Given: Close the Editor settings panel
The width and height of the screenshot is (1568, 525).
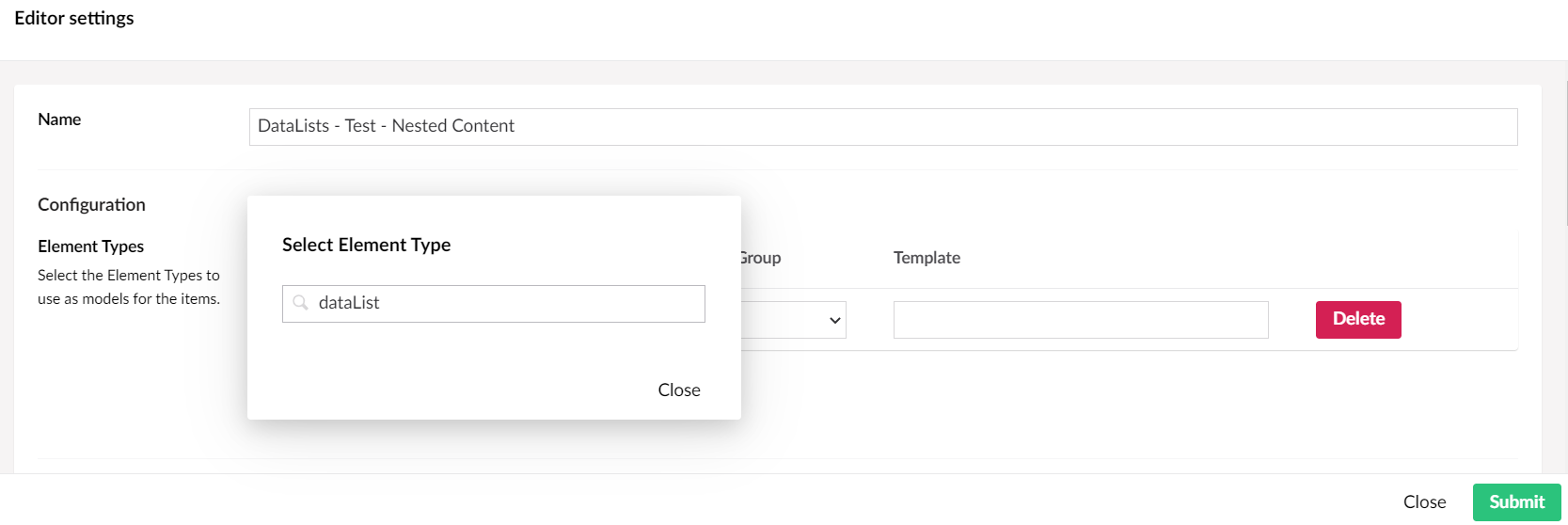Looking at the screenshot, I should pyautogui.click(x=1424, y=502).
